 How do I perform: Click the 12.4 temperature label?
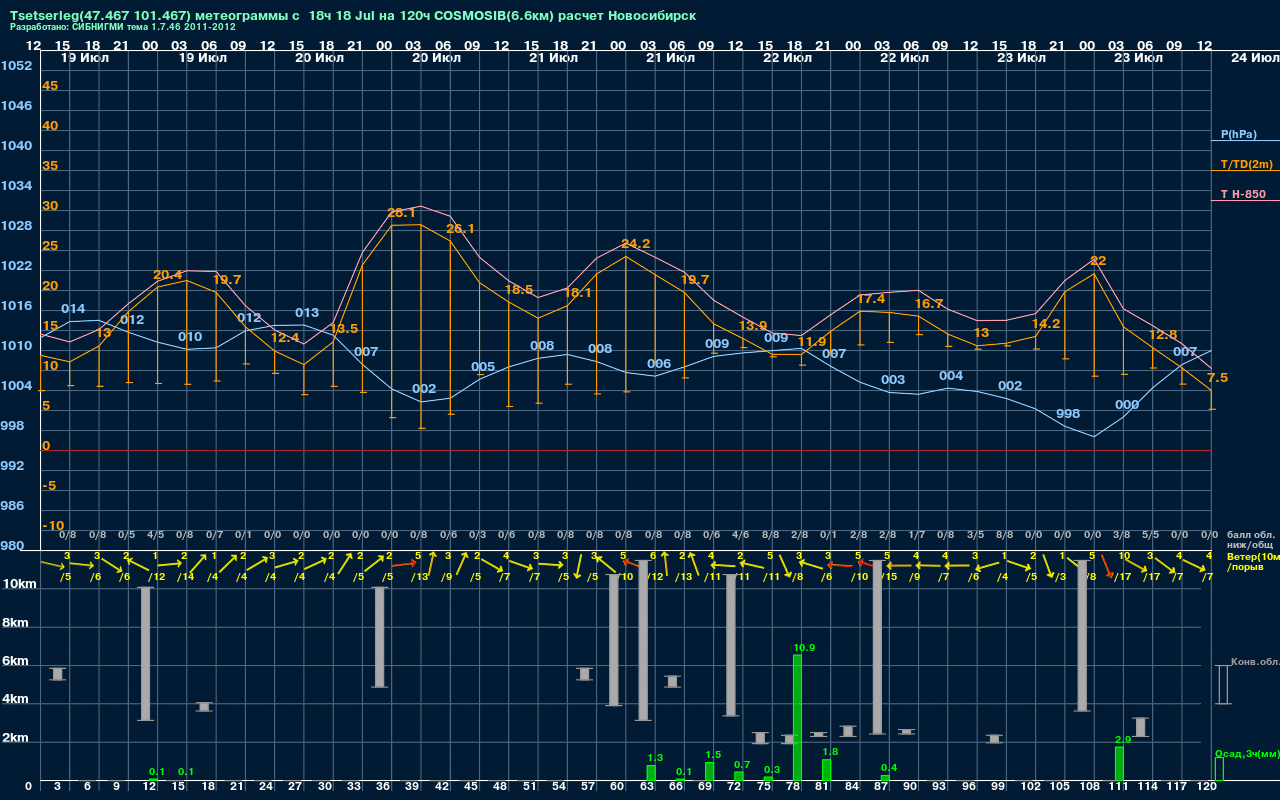click(x=285, y=338)
